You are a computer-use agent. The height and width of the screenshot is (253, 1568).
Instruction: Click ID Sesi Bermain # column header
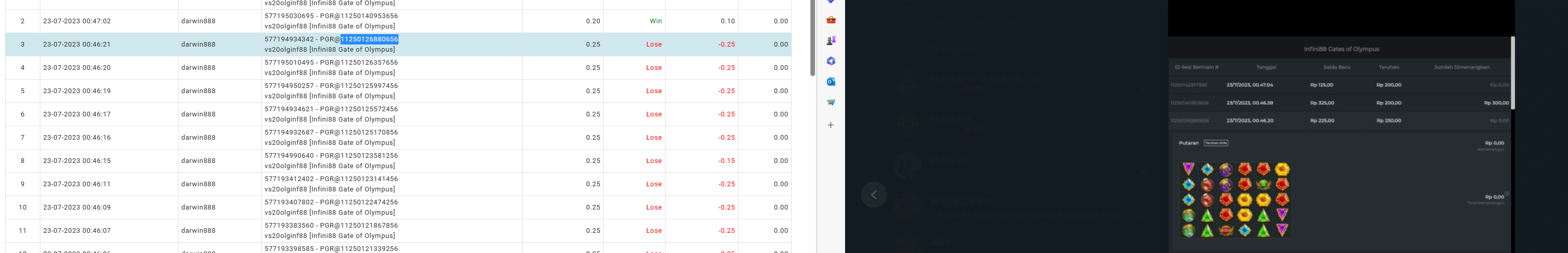1196,67
